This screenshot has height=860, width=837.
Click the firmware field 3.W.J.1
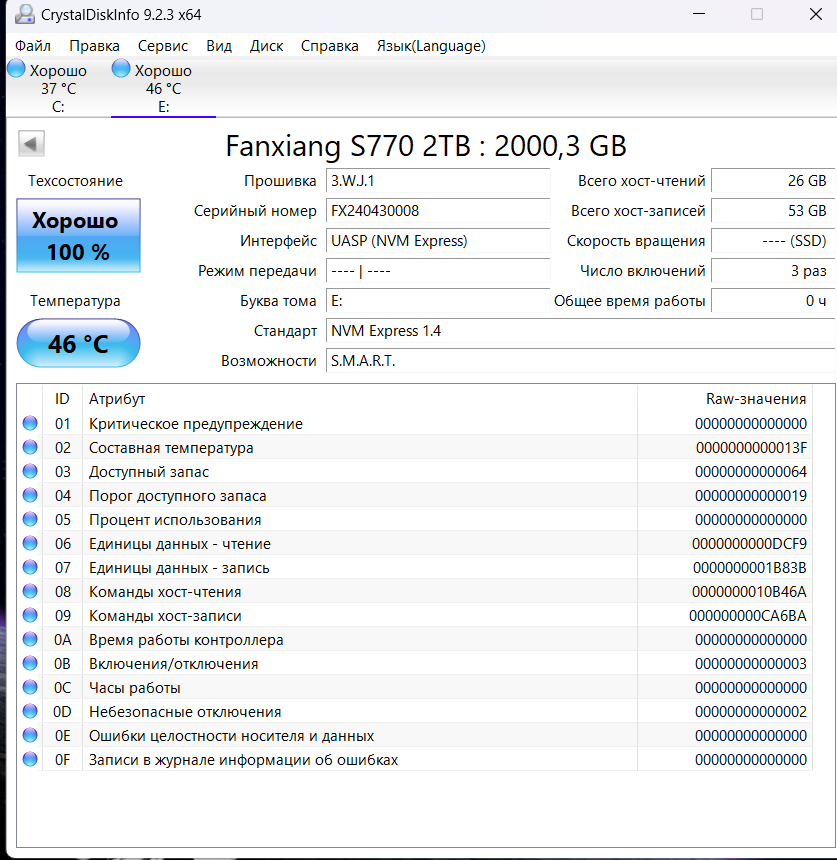[x=437, y=181]
